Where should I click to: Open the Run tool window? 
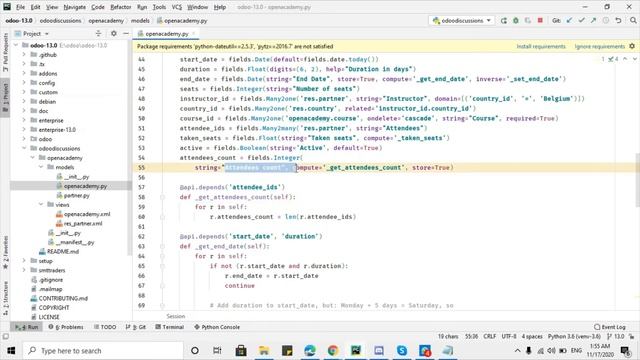pos(27,327)
